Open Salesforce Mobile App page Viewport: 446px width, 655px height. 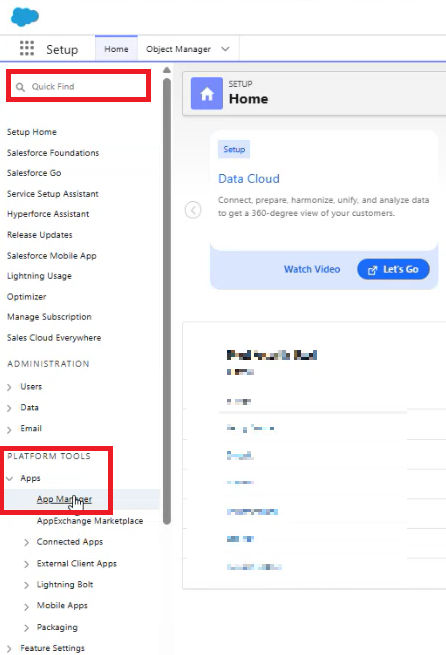[52, 256]
